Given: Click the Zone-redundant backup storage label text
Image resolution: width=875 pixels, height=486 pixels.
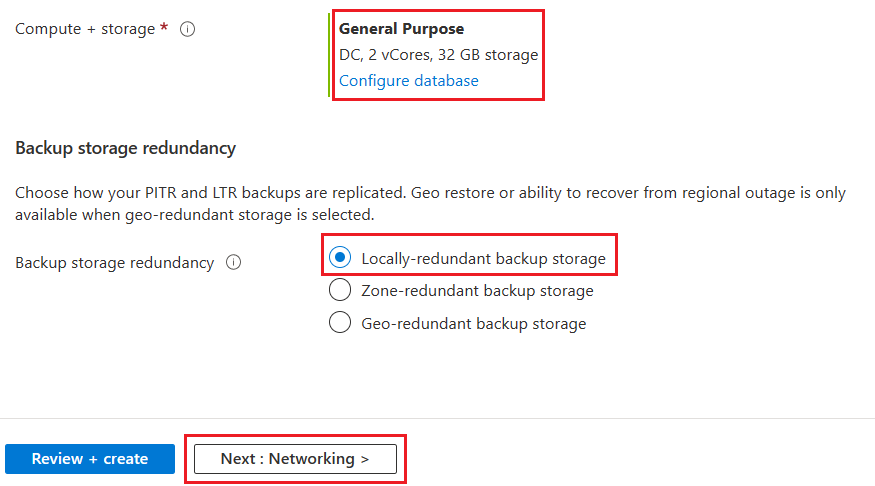Looking at the screenshot, I should pos(477,291).
